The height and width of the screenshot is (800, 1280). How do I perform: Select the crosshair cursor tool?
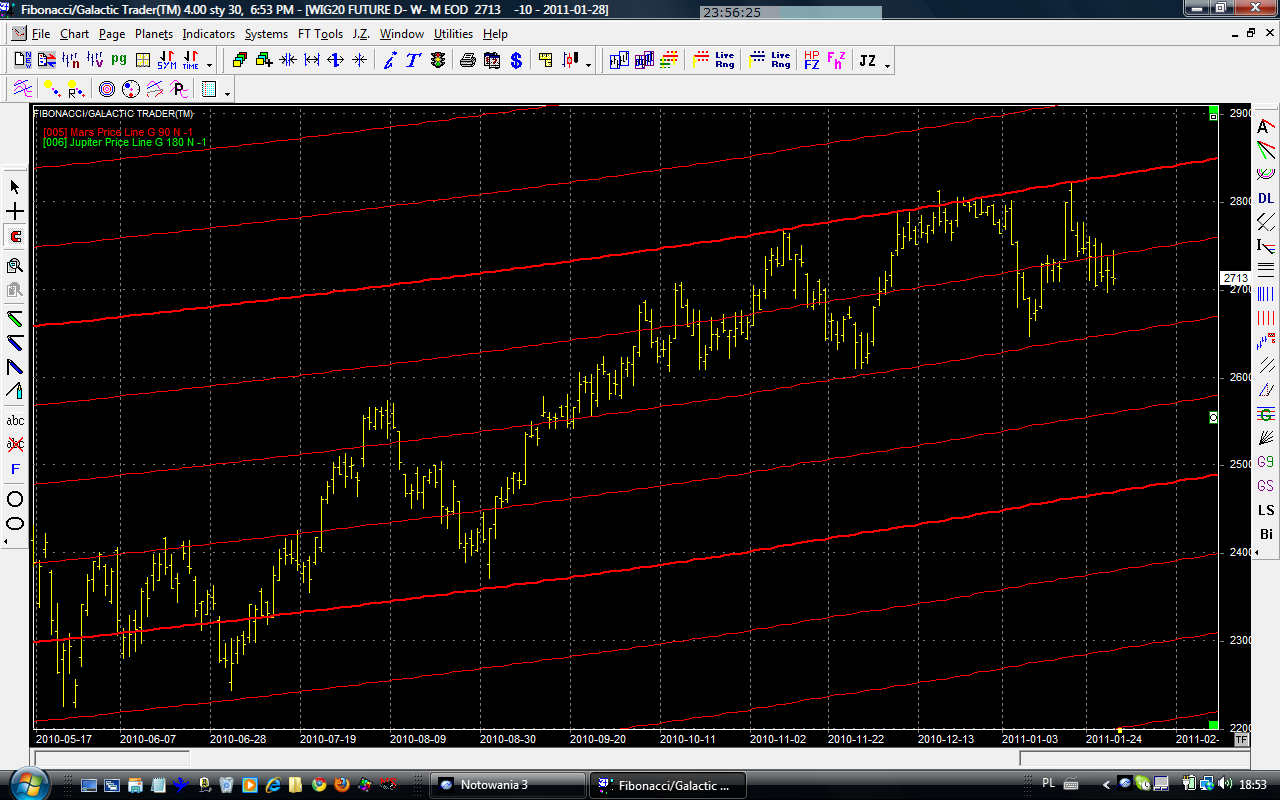(15, 212)
